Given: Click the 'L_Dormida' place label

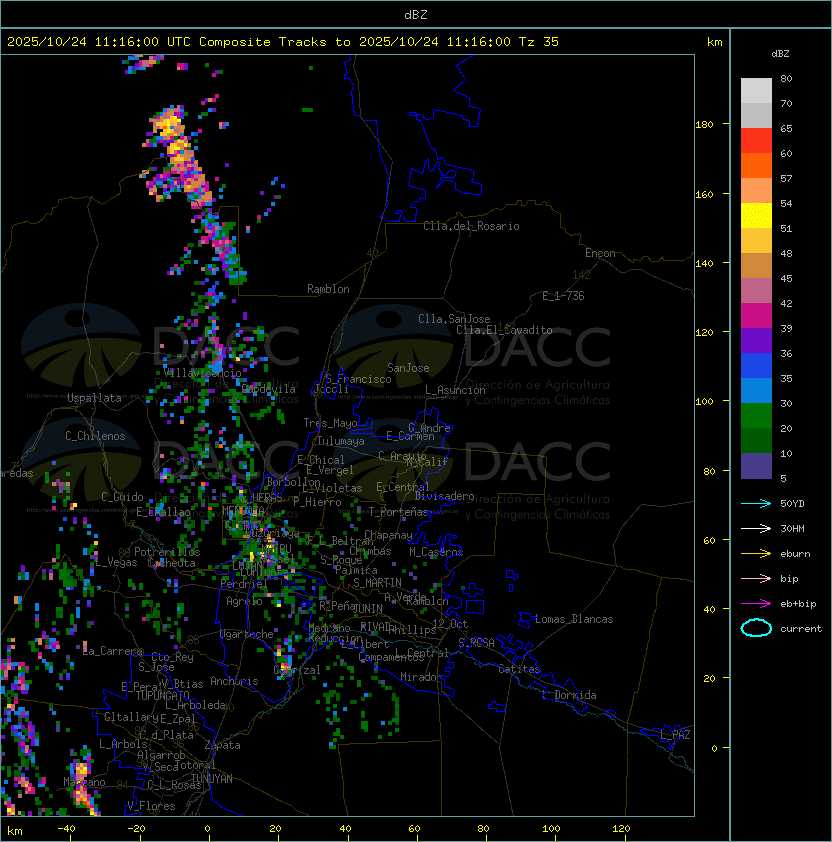Looking at the screenshot, I should [x=569, y=695].
